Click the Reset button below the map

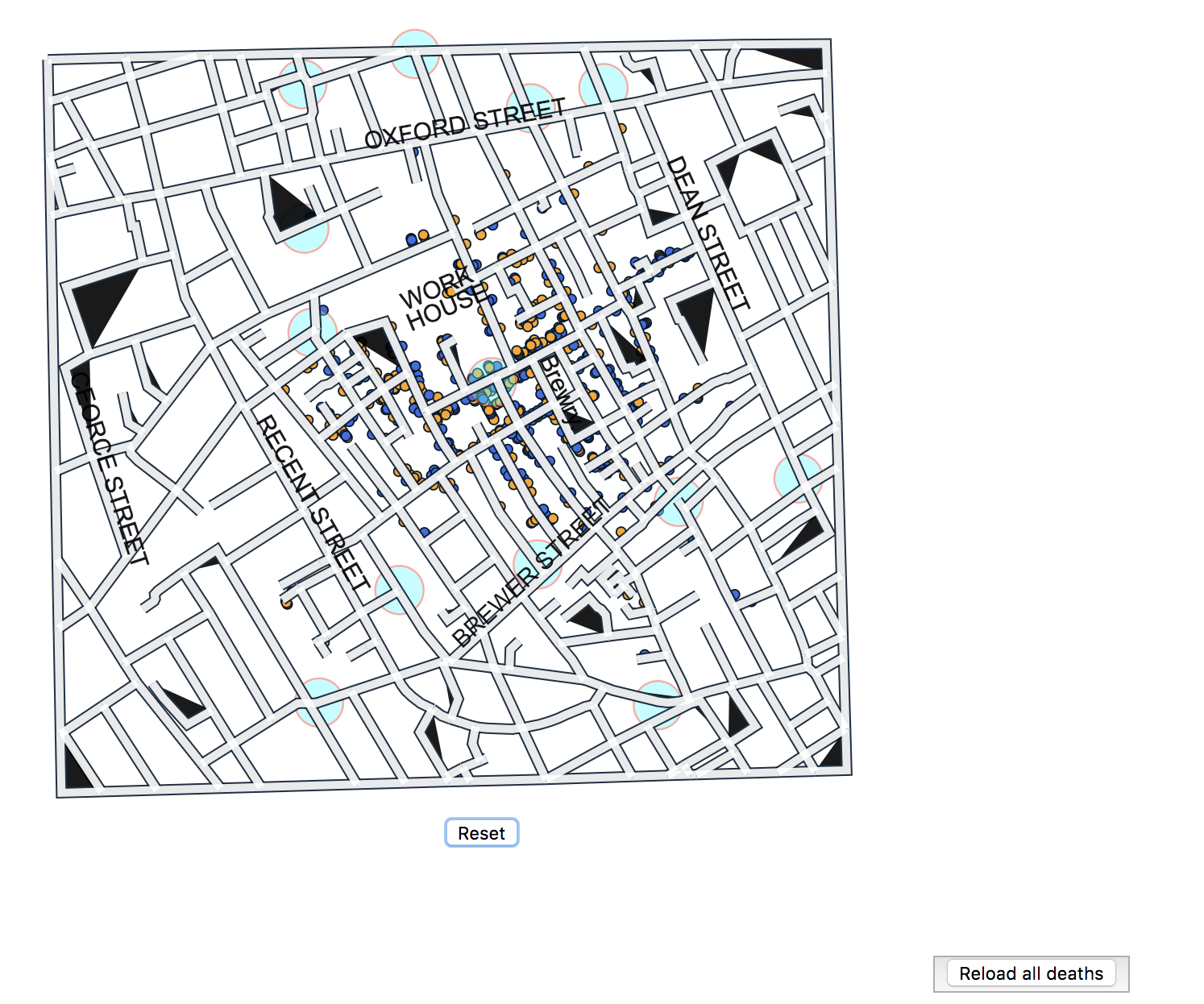click(x=481, y=832)
